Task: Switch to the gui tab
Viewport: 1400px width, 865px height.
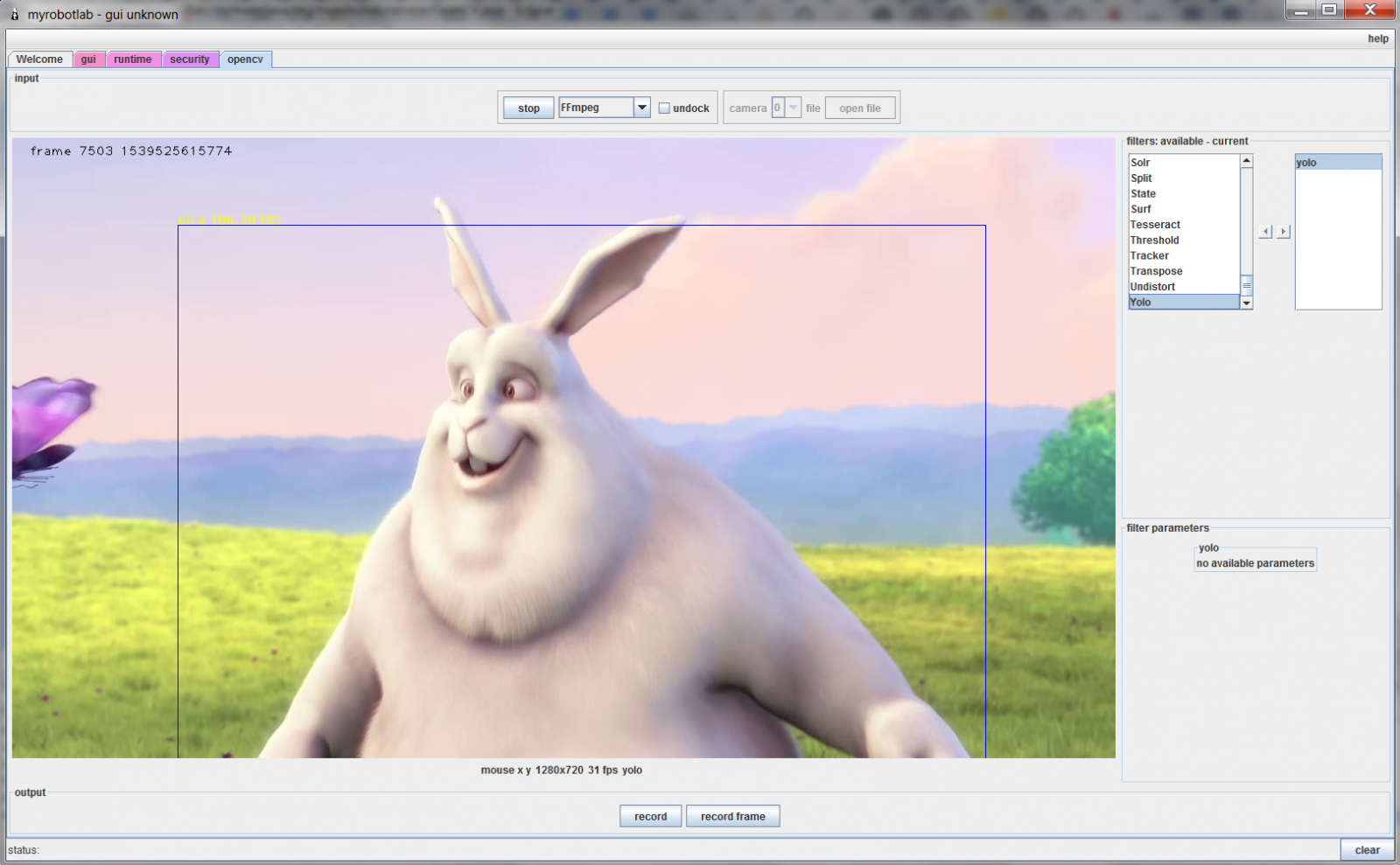Action: pyautogui.click(x=88, y=59)
